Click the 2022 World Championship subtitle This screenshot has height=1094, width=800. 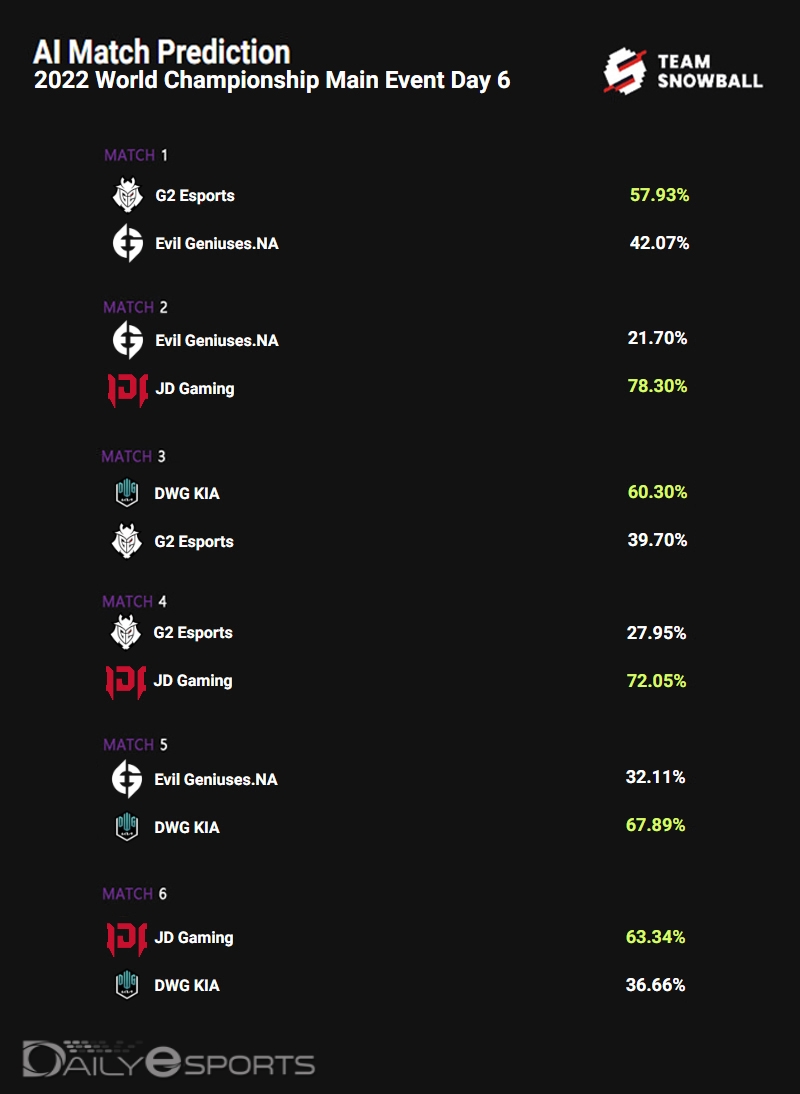click(x=272, y=81)
